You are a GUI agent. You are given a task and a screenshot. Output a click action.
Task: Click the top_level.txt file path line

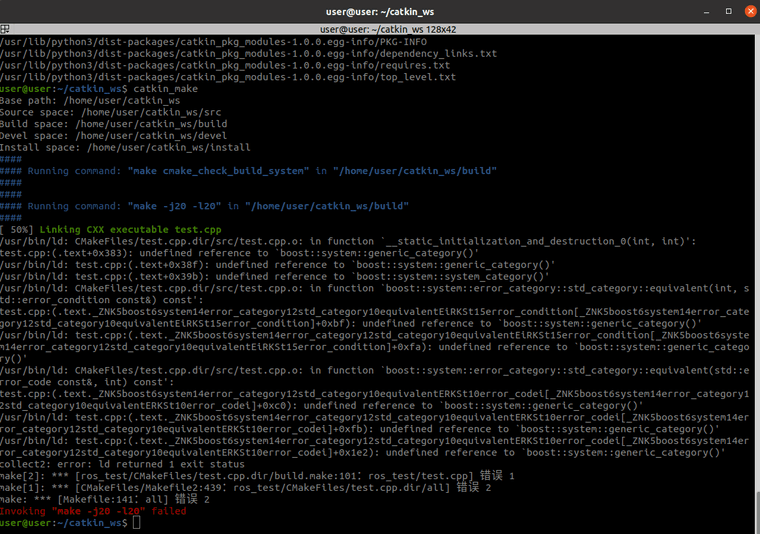(x=228, y=77)
